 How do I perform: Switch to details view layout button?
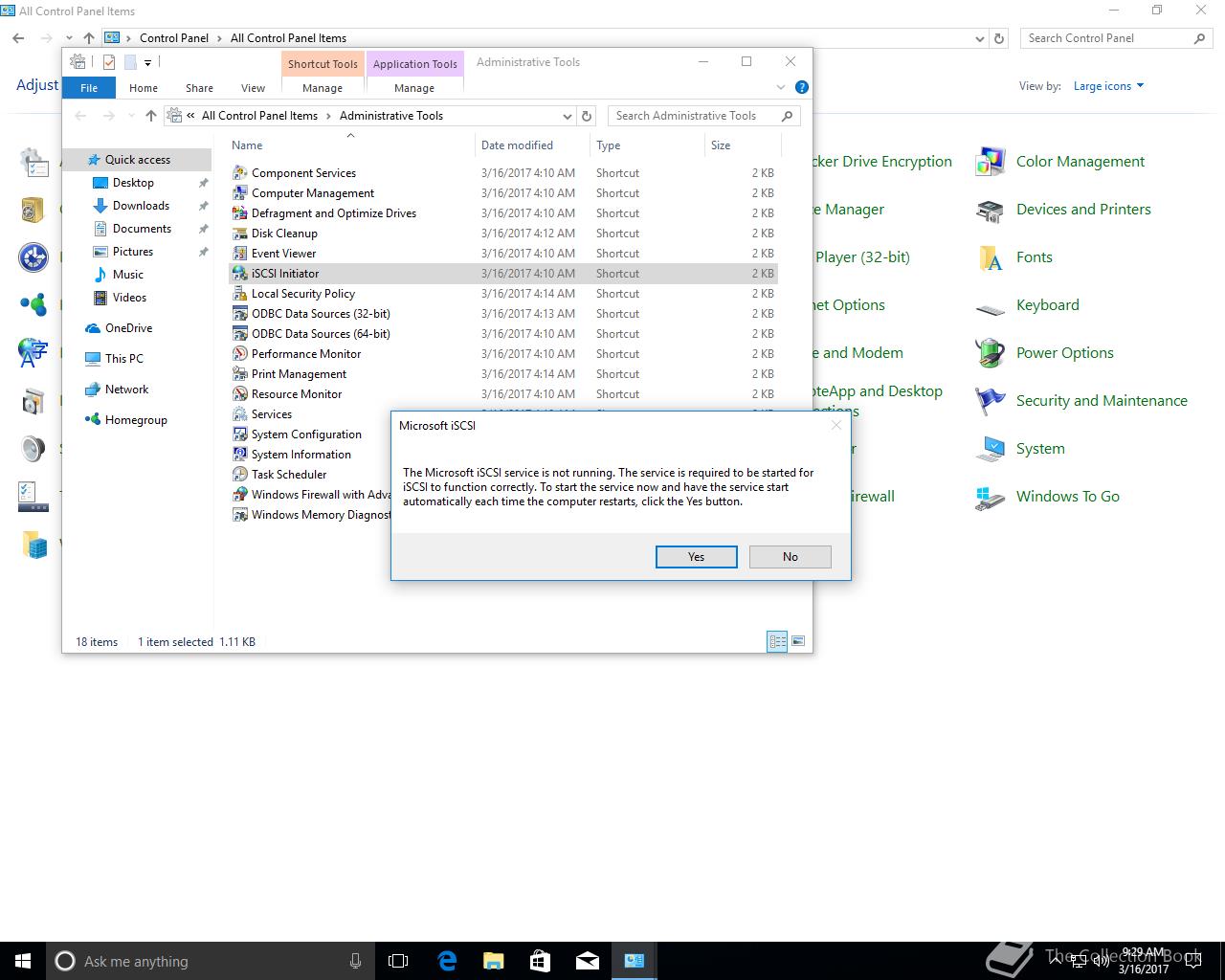click(x=777, y=642)
